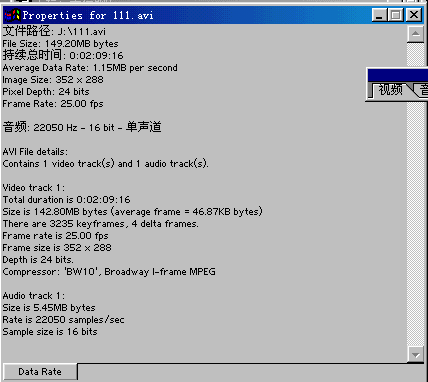Minimize the Properties for 111.avi window
This screenshot has width=428, height=382.
pos(379,15)
